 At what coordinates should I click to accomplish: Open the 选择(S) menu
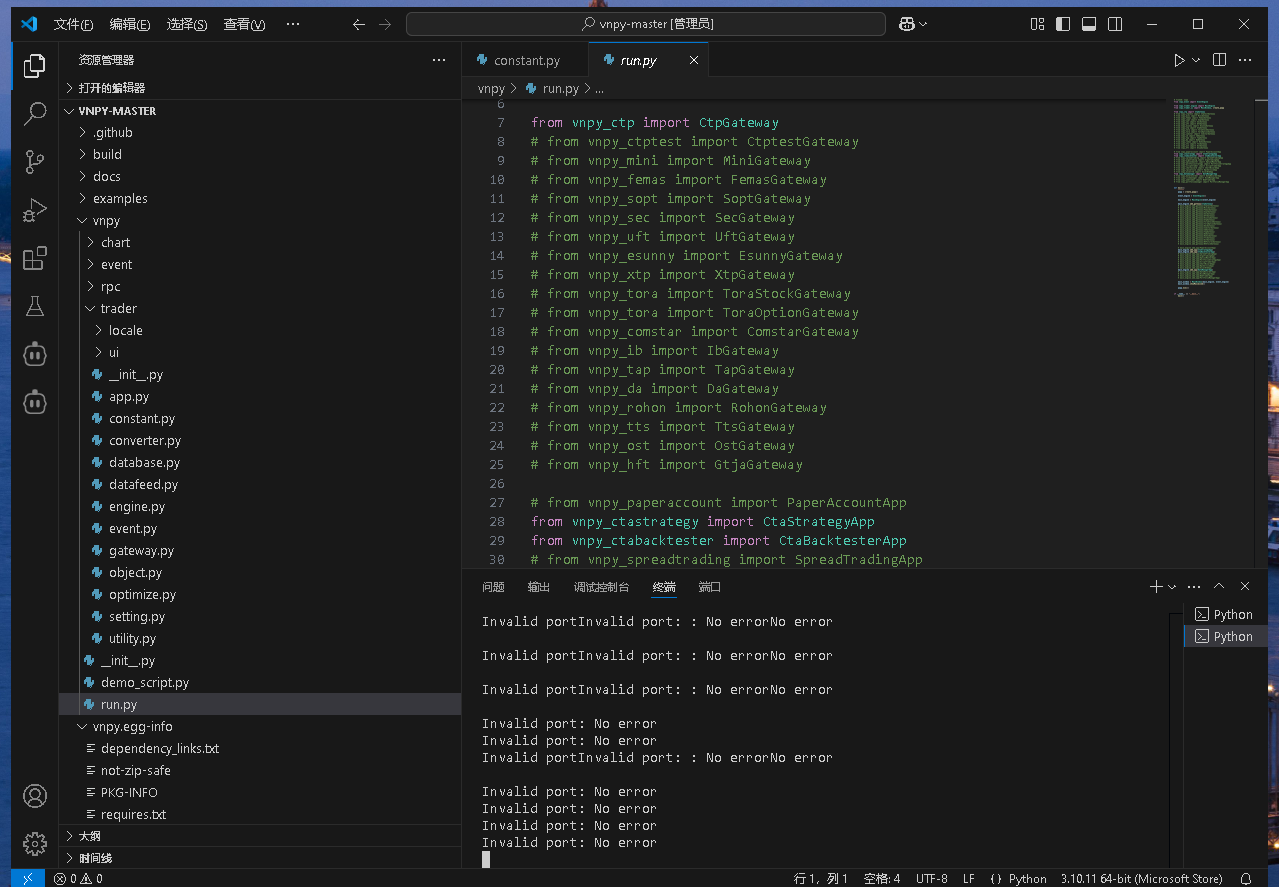(187, 24)
